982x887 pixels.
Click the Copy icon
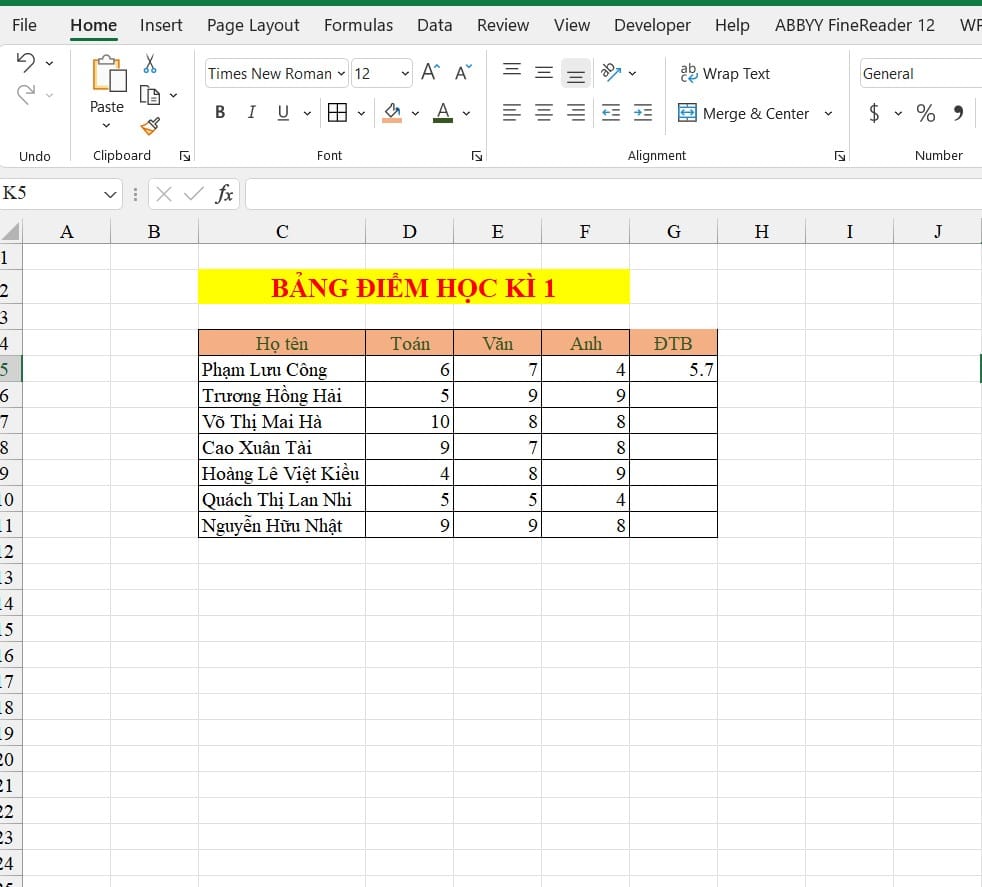point(150,95)
